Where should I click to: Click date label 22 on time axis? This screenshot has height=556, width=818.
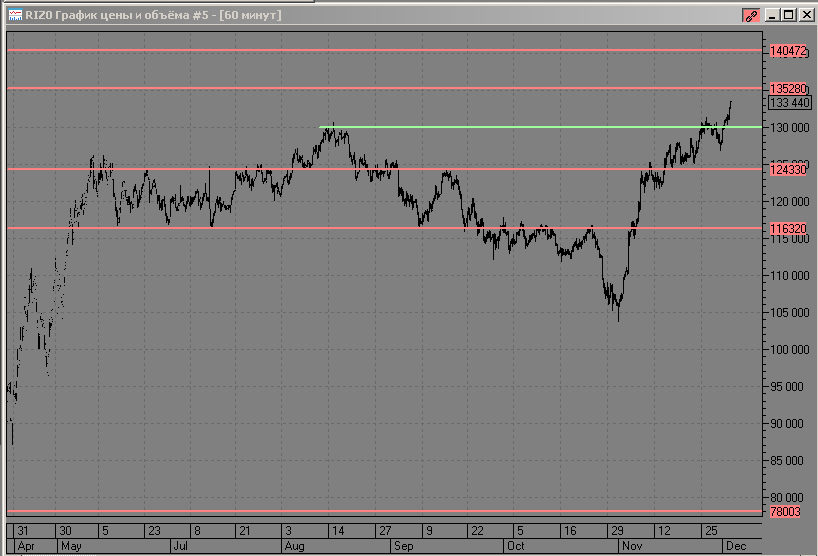477,531
